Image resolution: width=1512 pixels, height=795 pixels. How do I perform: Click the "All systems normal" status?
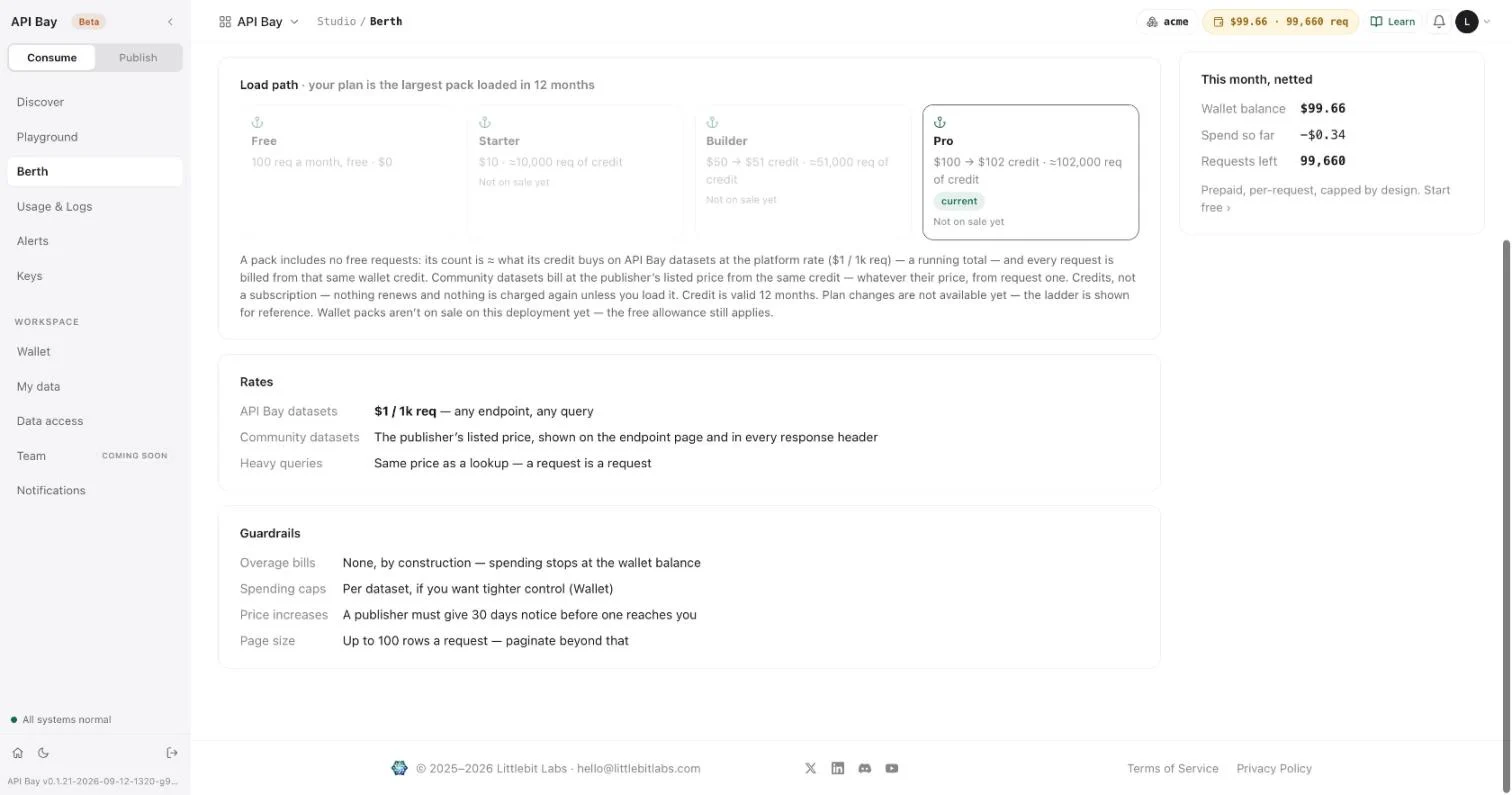61,720
